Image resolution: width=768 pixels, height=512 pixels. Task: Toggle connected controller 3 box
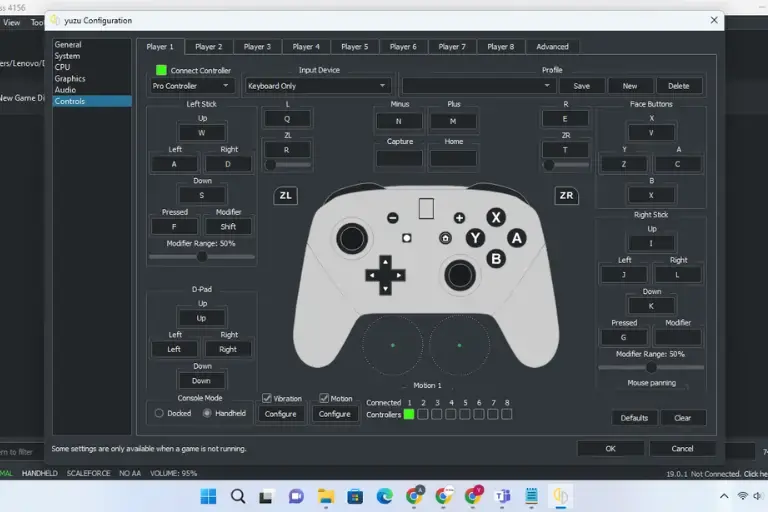(x=437, y=414)
